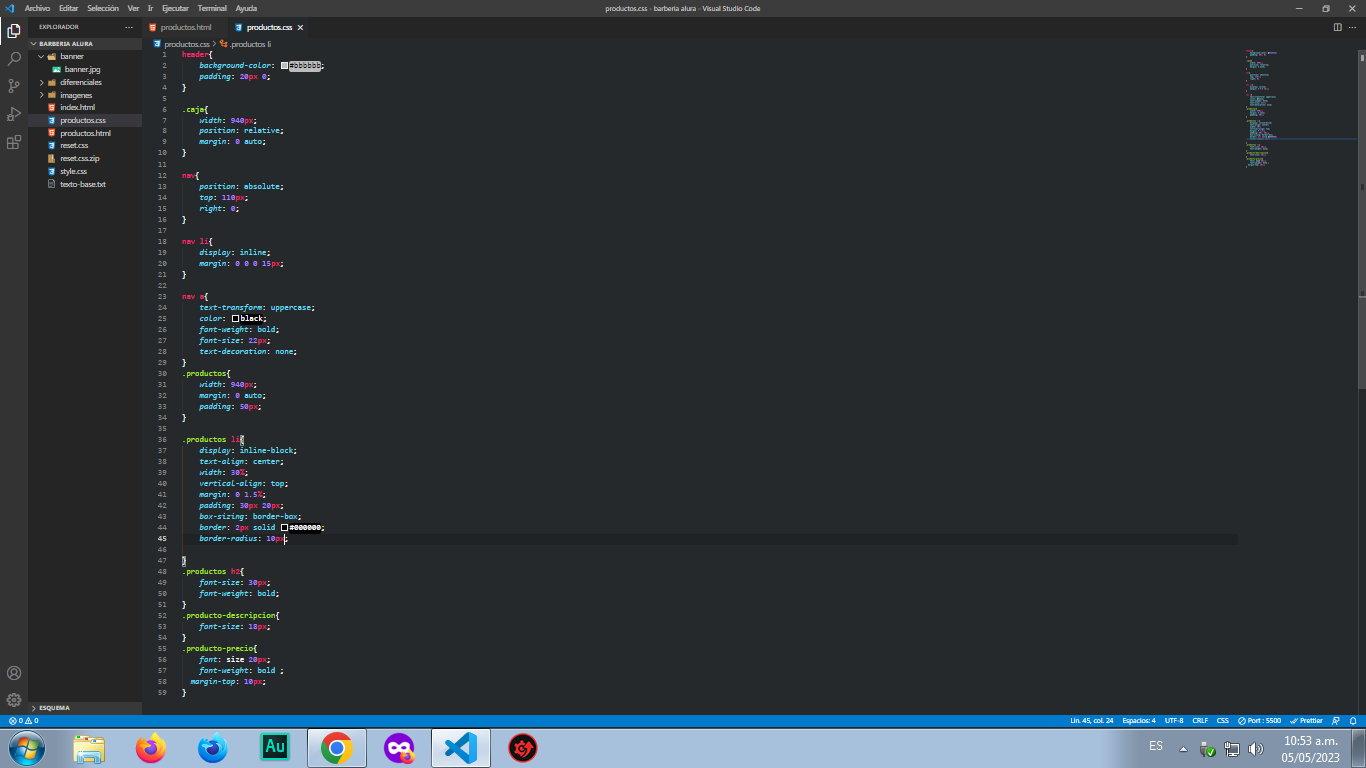The width and height of the screenshot is (1366, 768).
Task: Click the feedback icon in status bar
Action: (x=1336, y=720)
